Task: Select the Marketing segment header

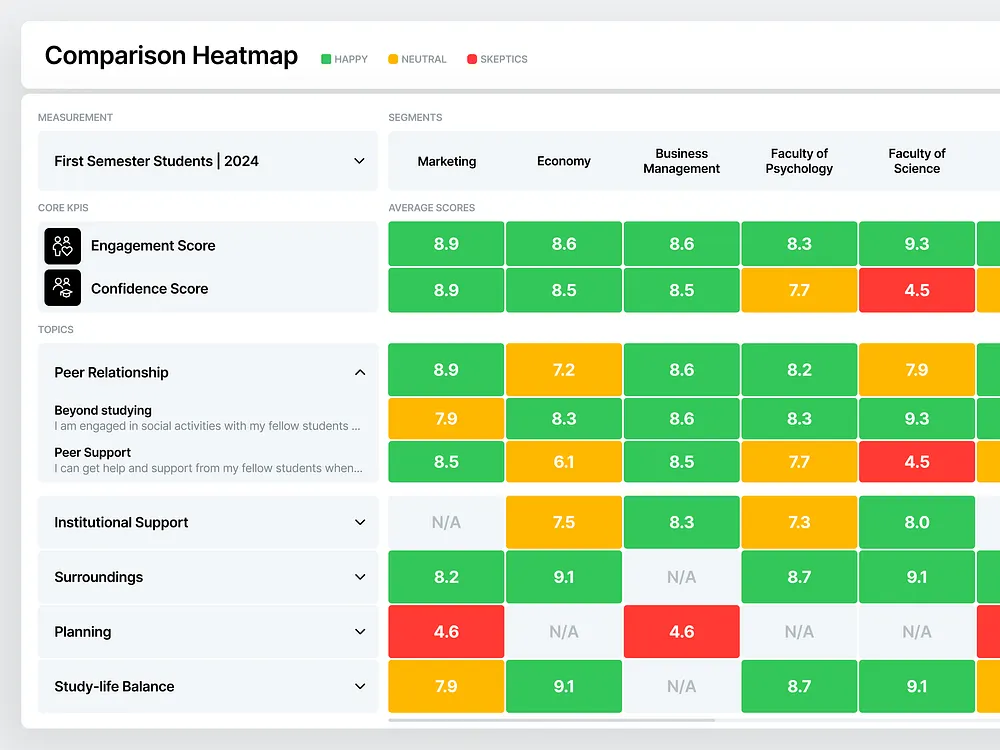Action: pyautogui.click(x=446, y=161)
